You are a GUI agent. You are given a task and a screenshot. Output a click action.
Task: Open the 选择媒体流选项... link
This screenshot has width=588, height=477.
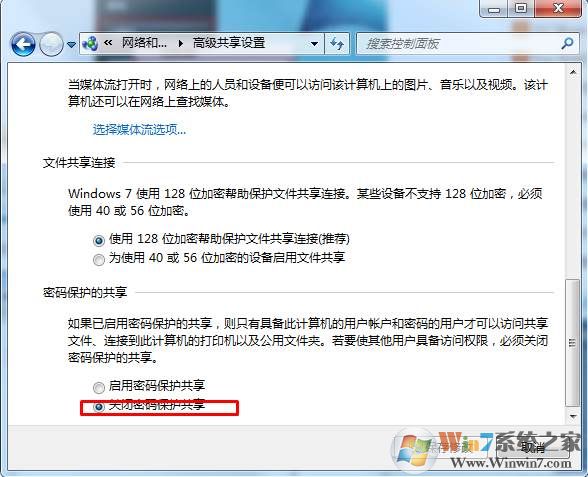pos(139,130)
